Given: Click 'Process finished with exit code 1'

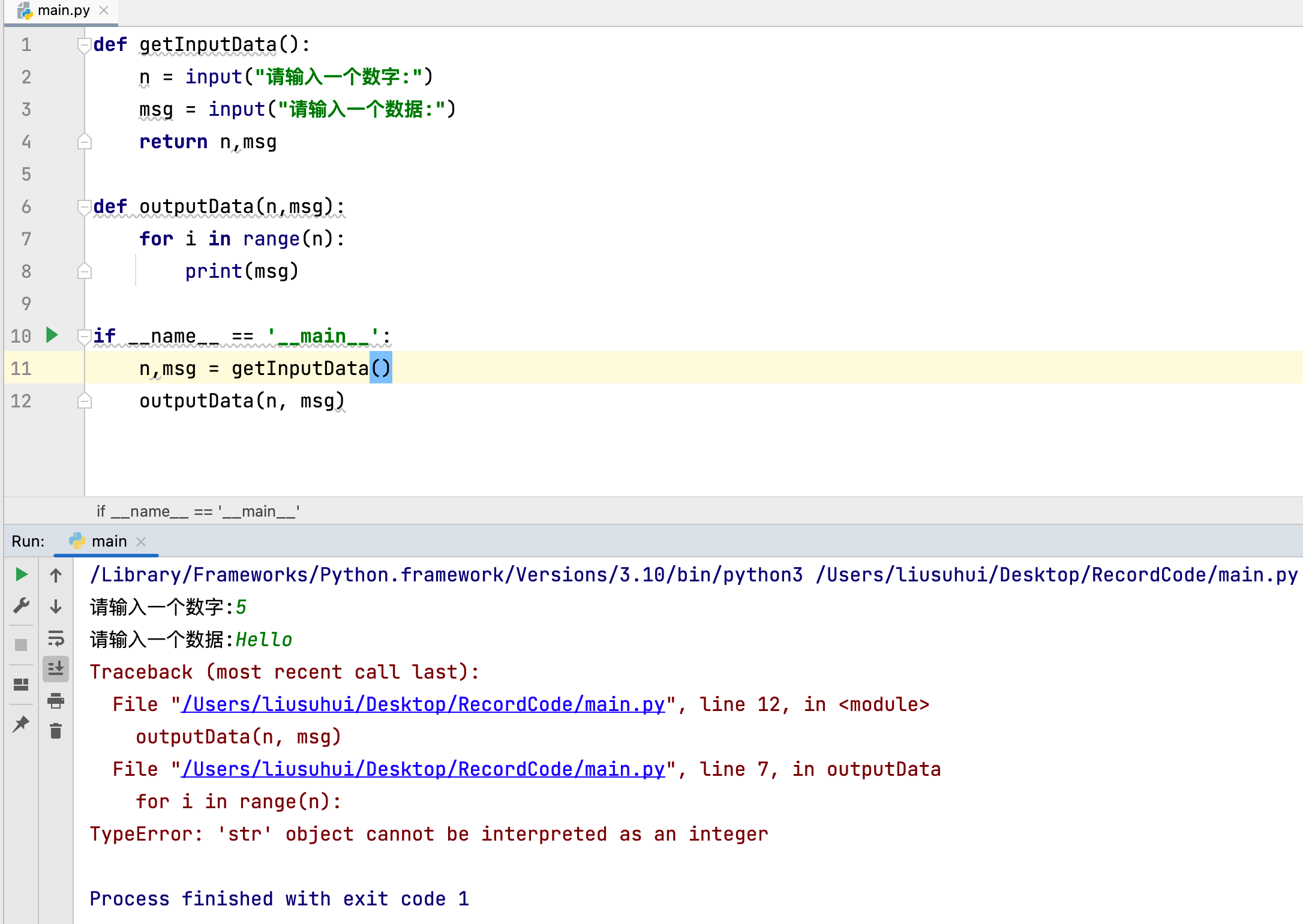Looking at the screenshot, I should [x=280, y=899].
